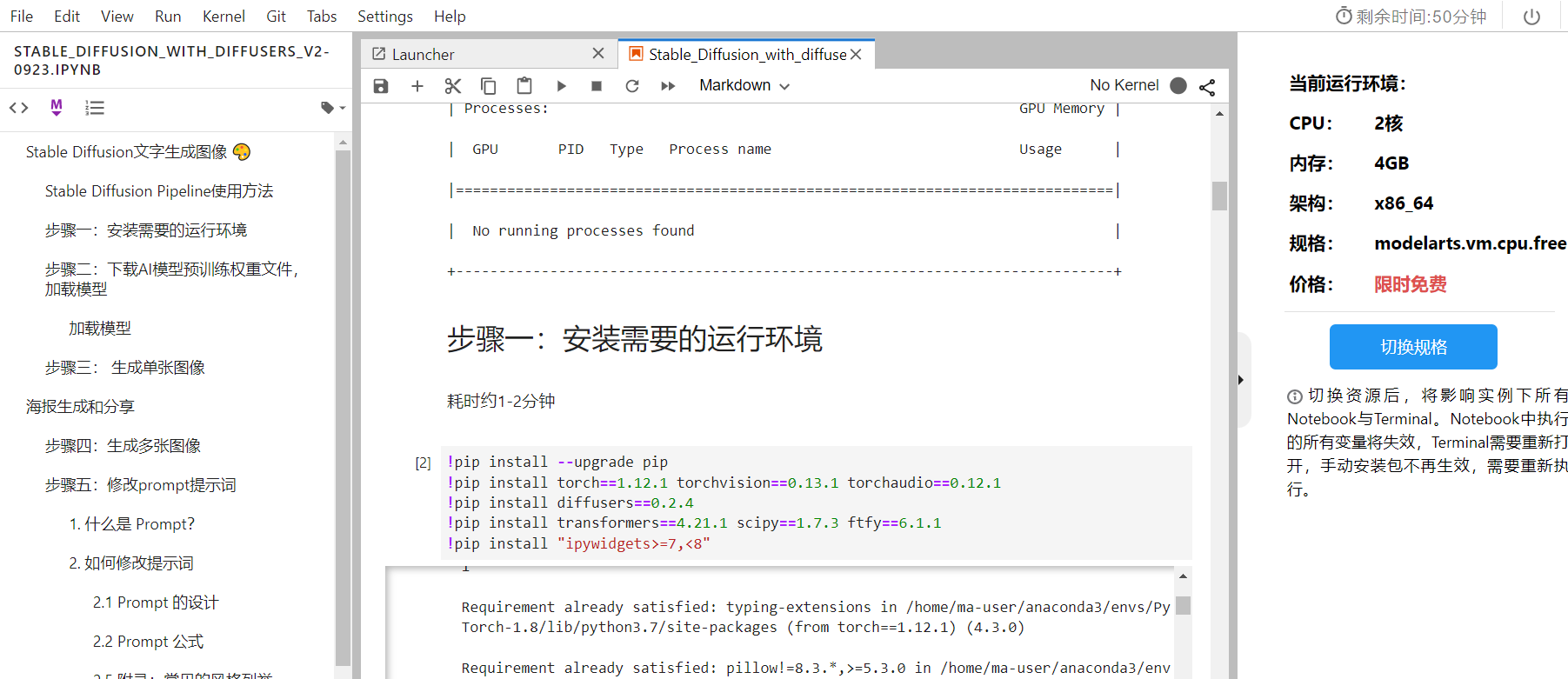Click the 剩余时间:50分钟 timer text

pos(1422,17)
